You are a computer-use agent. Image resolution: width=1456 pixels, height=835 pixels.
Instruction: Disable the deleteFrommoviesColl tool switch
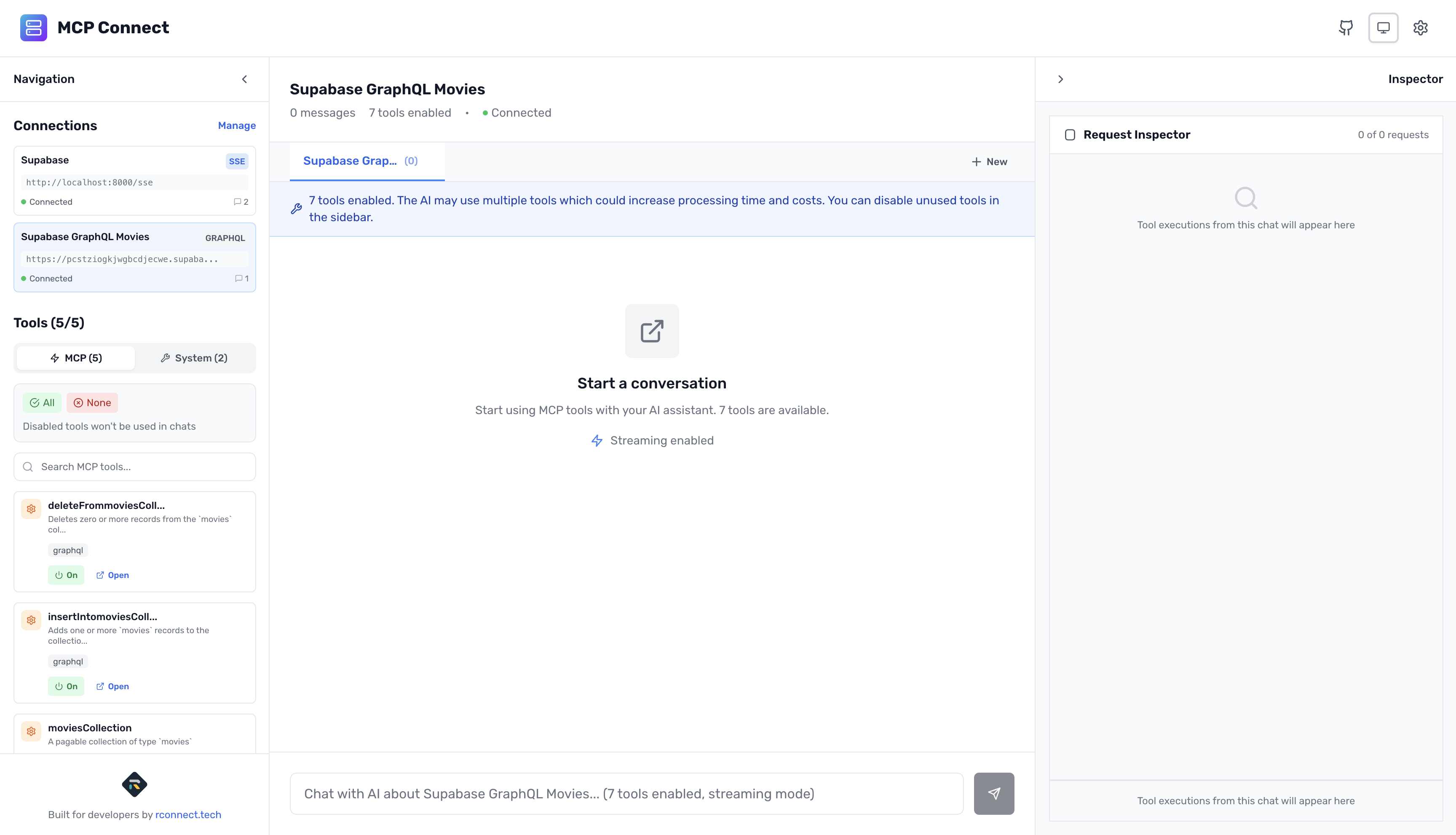[x=65, y=575]
